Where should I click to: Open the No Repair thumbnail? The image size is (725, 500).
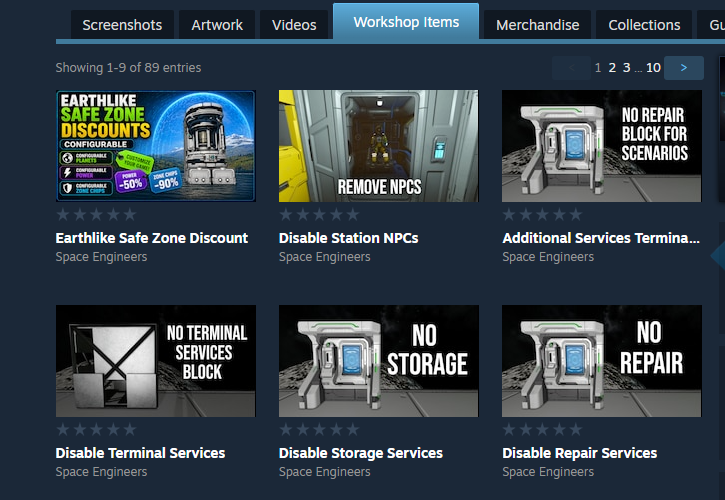(602, 361)
